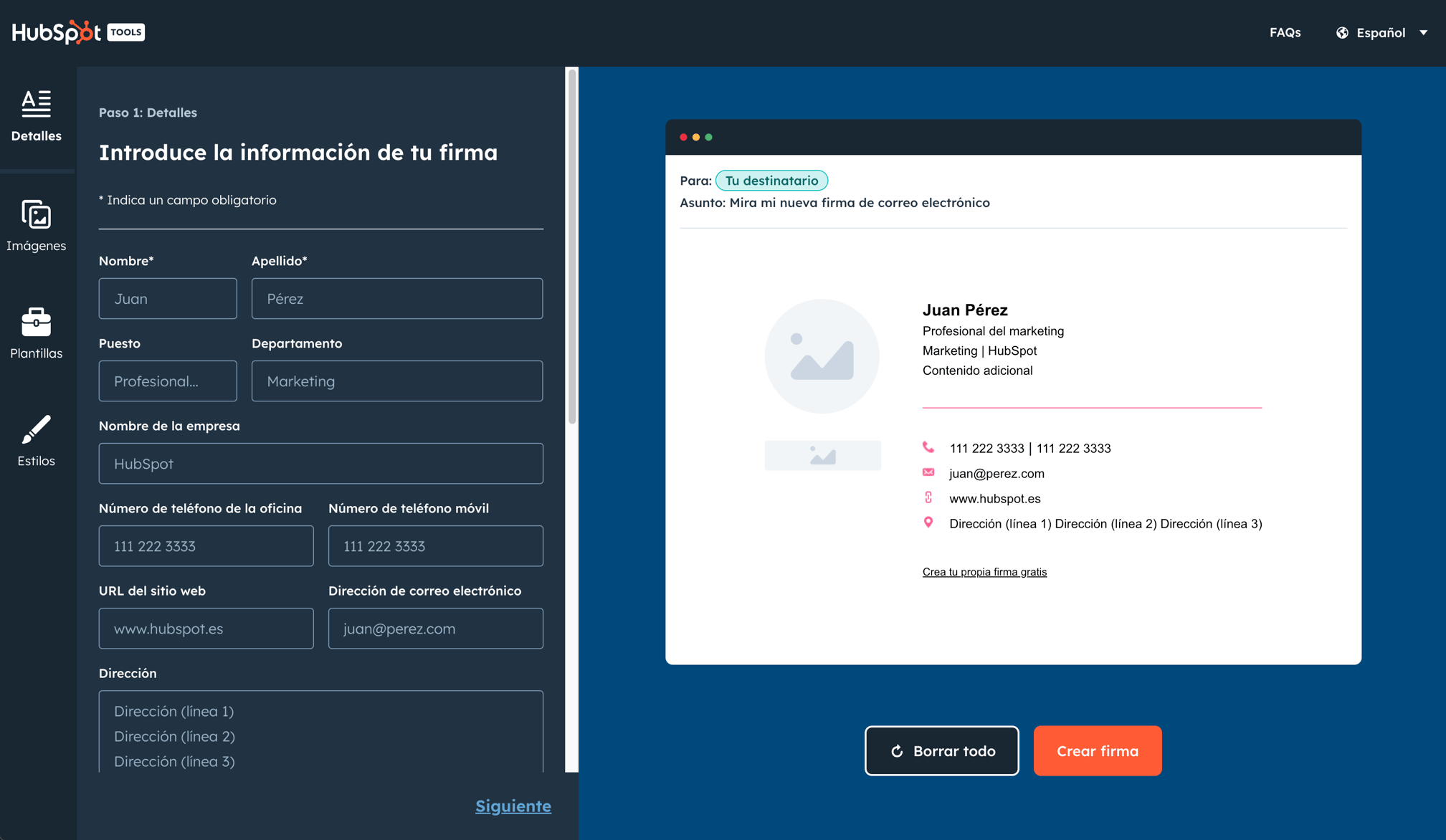This screenshot has height=840, width=1446.
Task: Click the refresh icon on Borrar todo
Action: pos(897,751)
